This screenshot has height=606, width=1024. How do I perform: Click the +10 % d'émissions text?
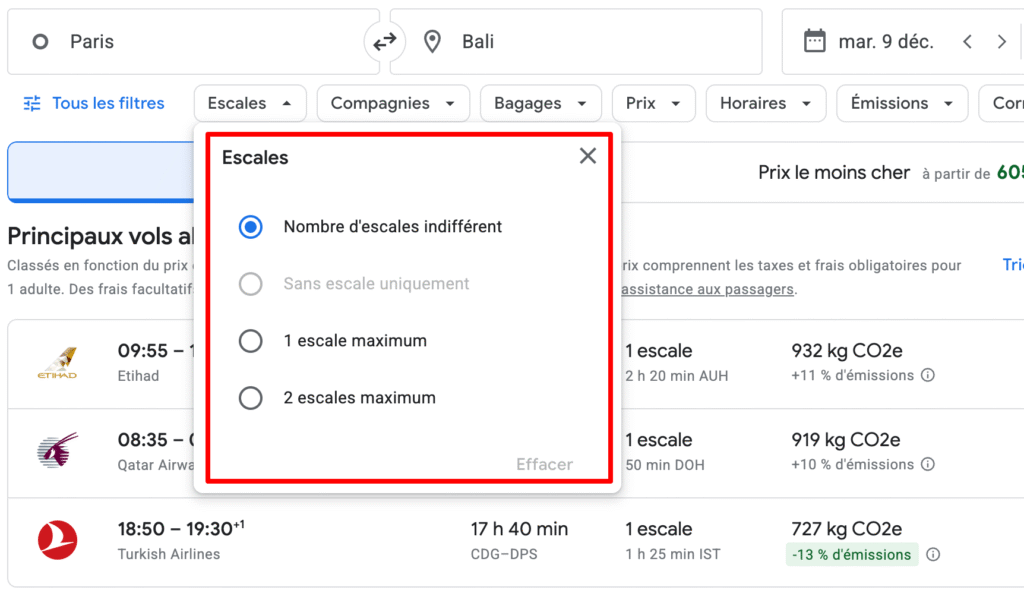[x=852, y=464]
